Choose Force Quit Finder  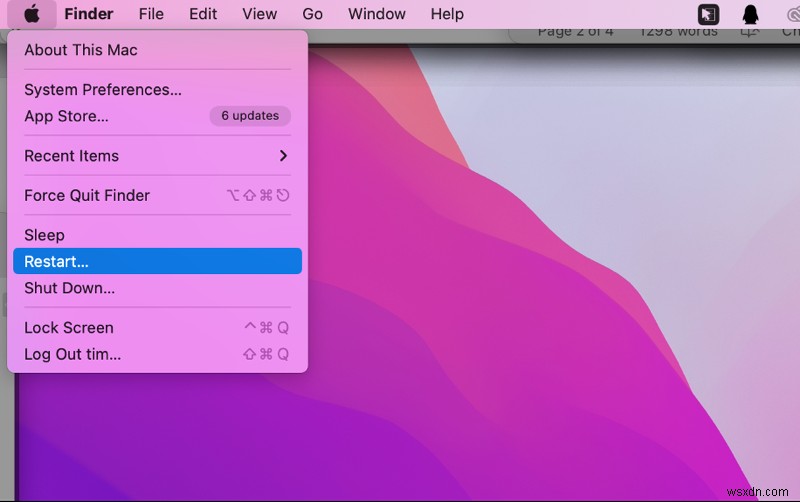click(x=157, y=195)
